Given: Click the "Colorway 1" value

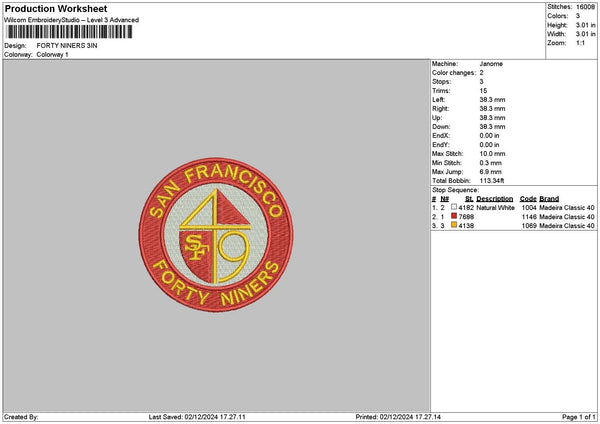Looking at the screenshot, I should [52, 54].
